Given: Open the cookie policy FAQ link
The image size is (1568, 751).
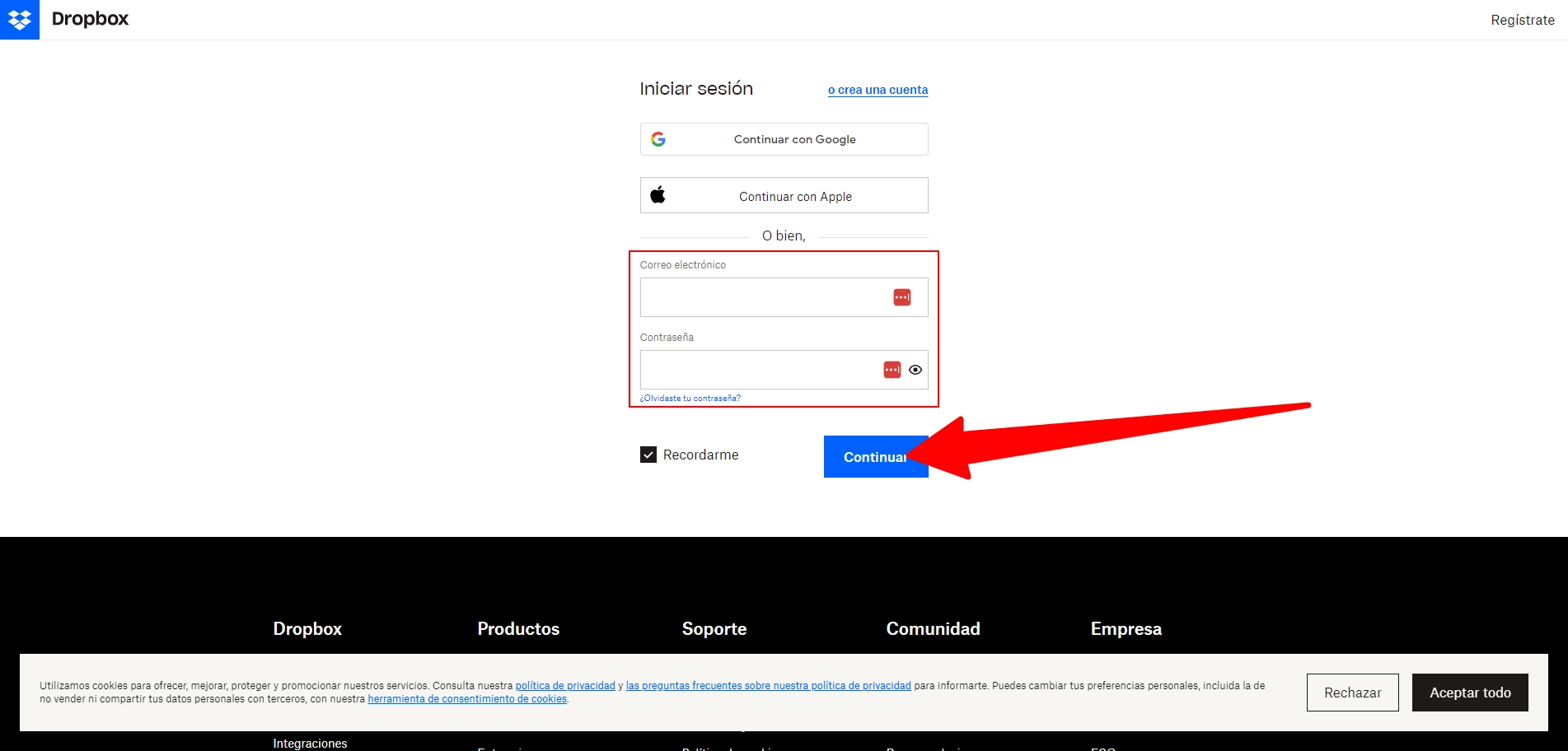Looking at the screenshot, I should coord(768,685).
